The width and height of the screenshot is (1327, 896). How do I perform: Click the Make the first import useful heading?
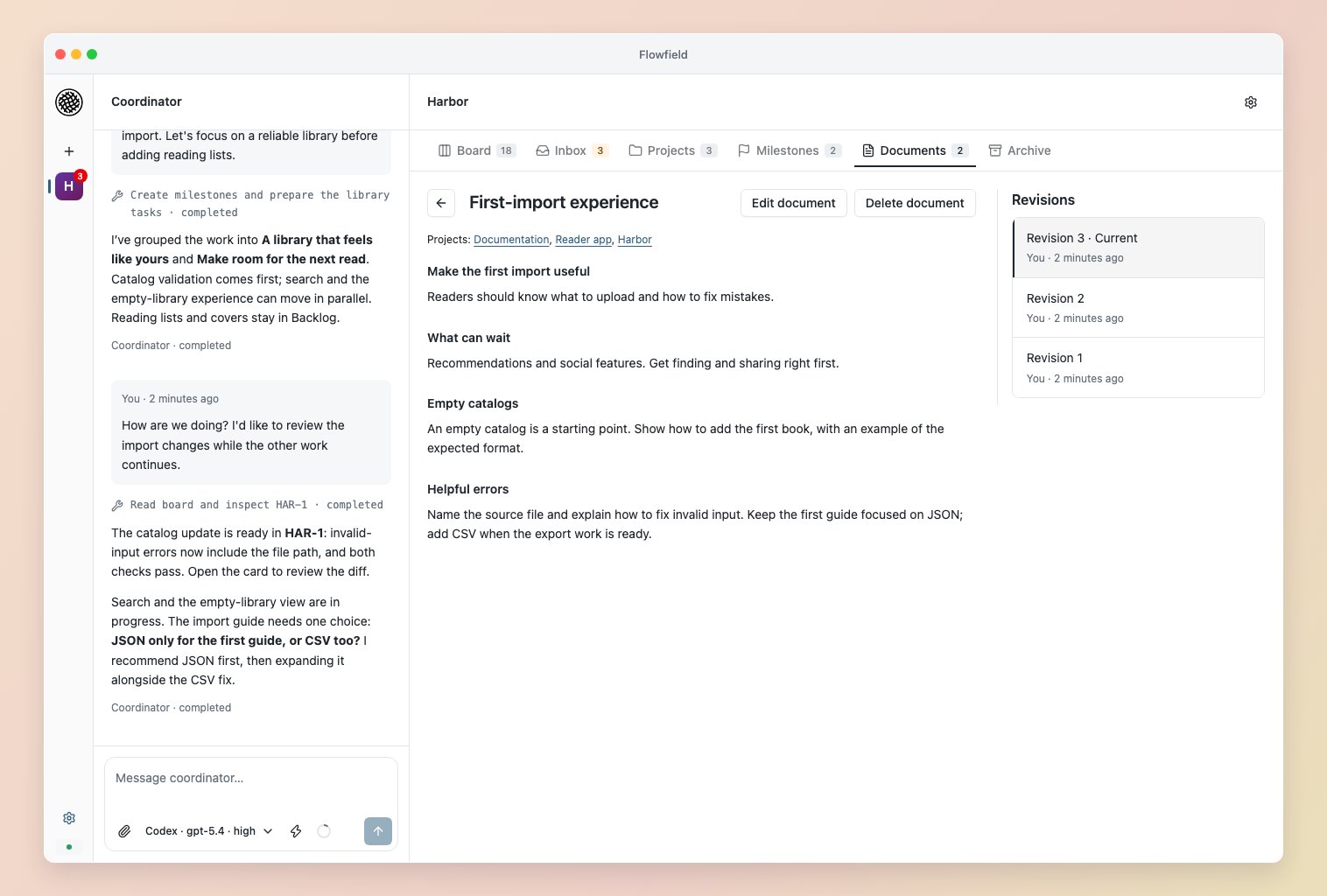click(509, 271)
